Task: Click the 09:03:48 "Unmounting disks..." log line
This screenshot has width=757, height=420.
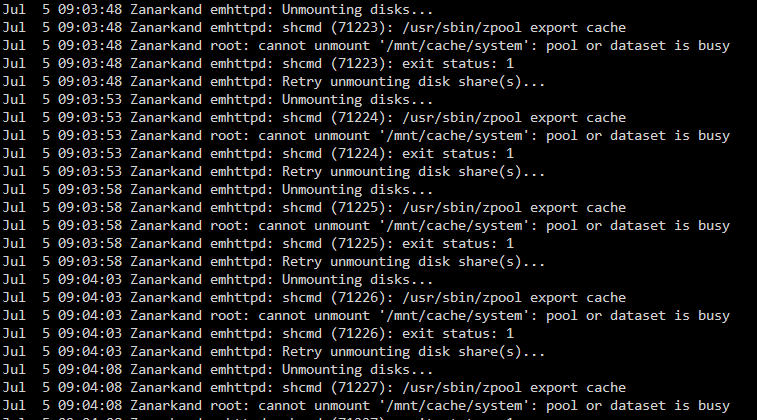Action: 218,10
